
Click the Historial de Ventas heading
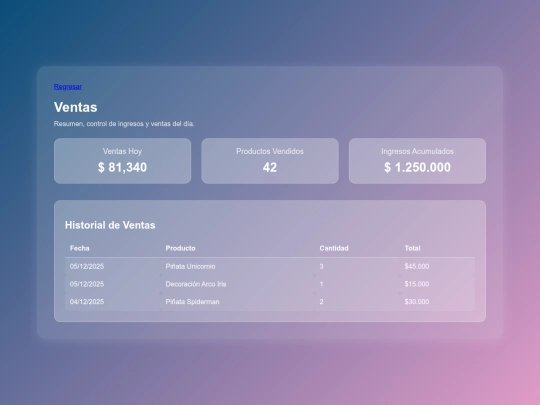[110, 225]
